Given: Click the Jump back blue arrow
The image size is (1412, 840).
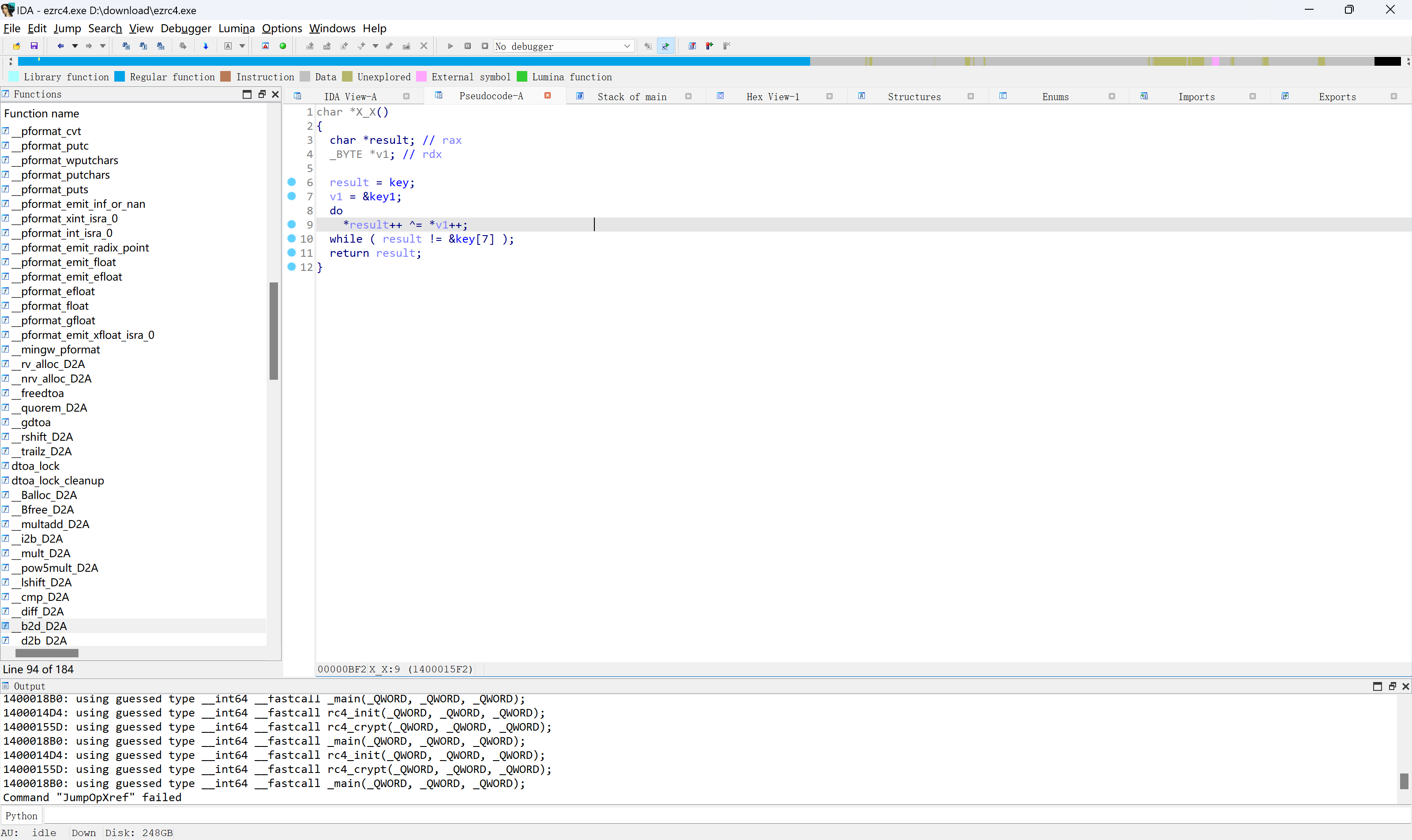Looking at the screenshot, I should coord(60,46).
